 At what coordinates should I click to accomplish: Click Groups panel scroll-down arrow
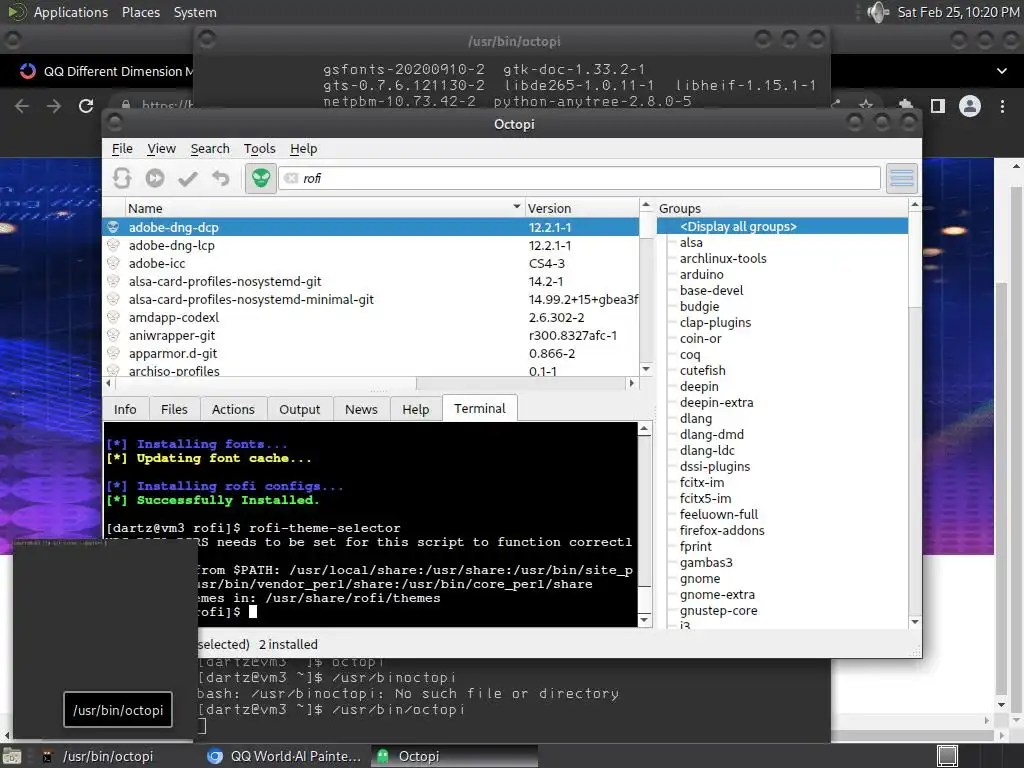914,622
